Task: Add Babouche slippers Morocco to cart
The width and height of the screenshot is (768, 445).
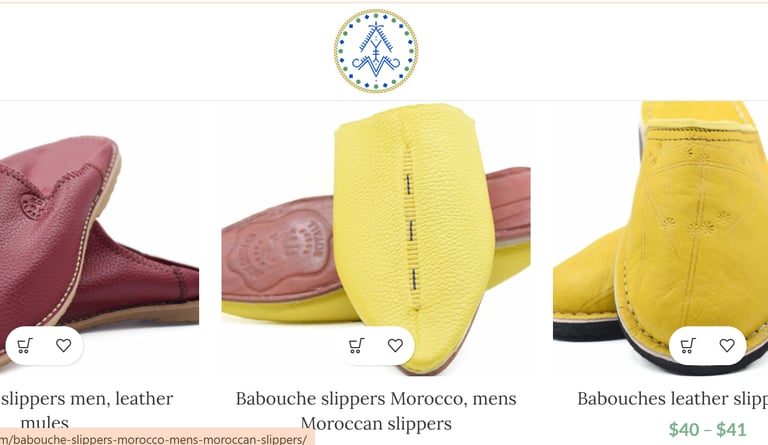Action: [356, 346]
